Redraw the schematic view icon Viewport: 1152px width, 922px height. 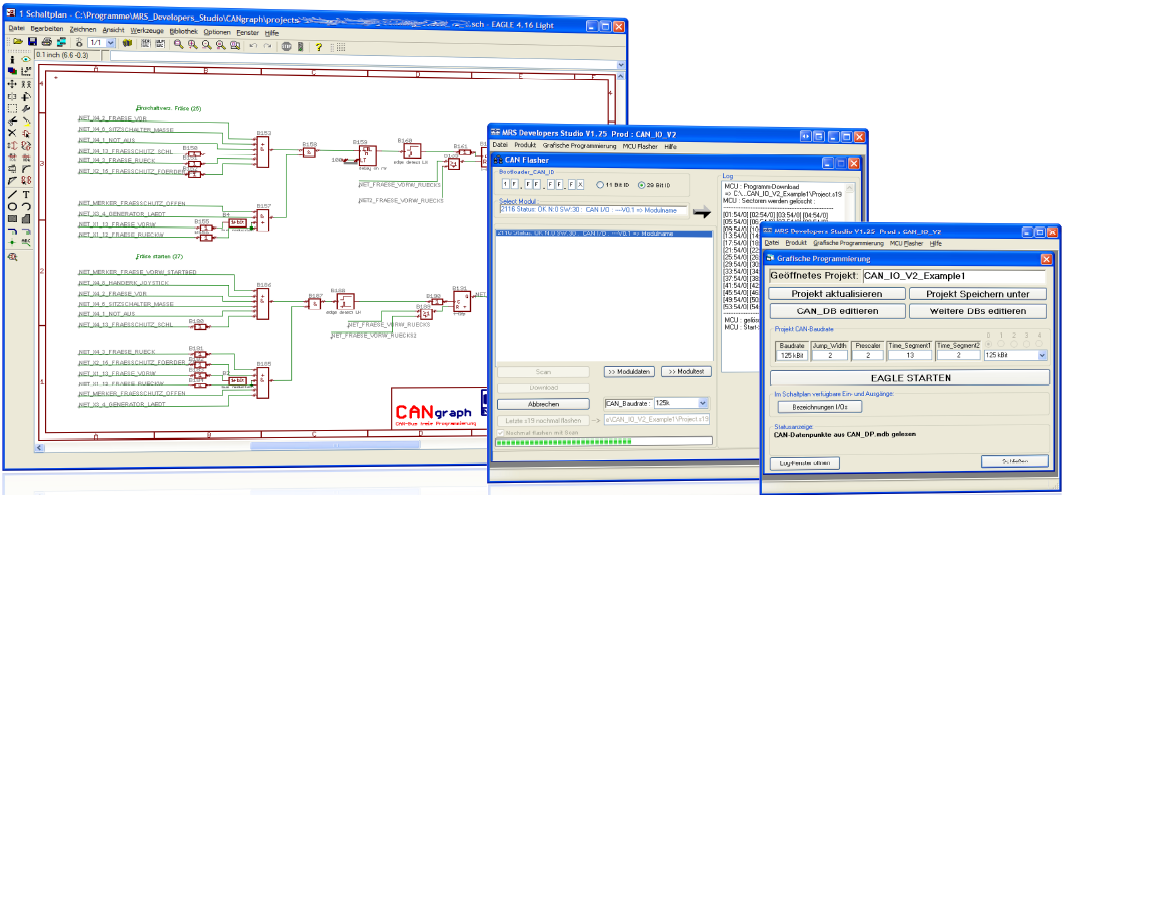point(220,45)
